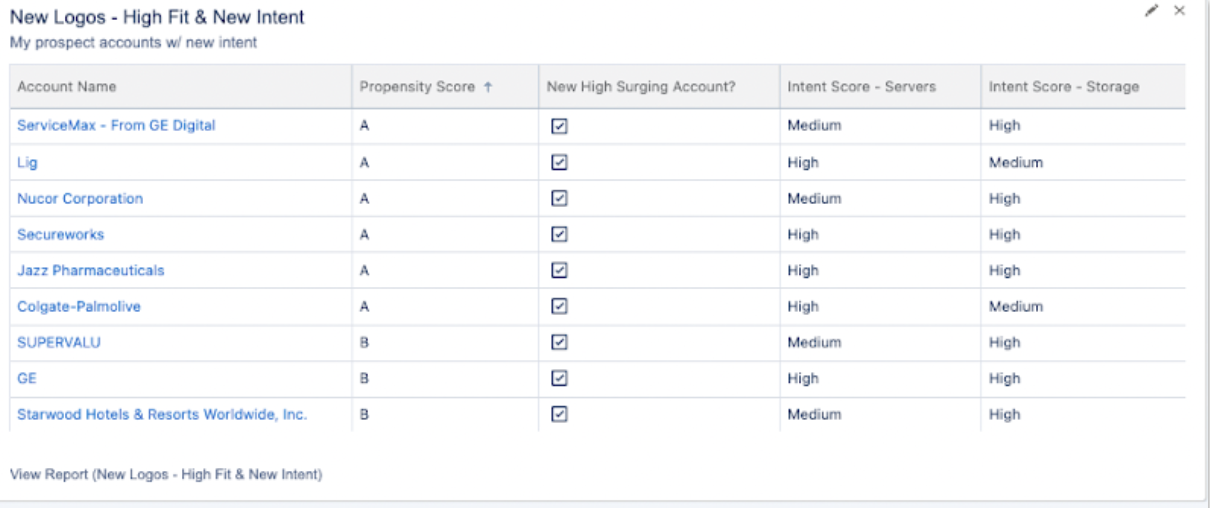Open Colgate-Palmolive account link
Image resolution: width=1210 pixels, height=508 pixels.
(x=79, y=306)
